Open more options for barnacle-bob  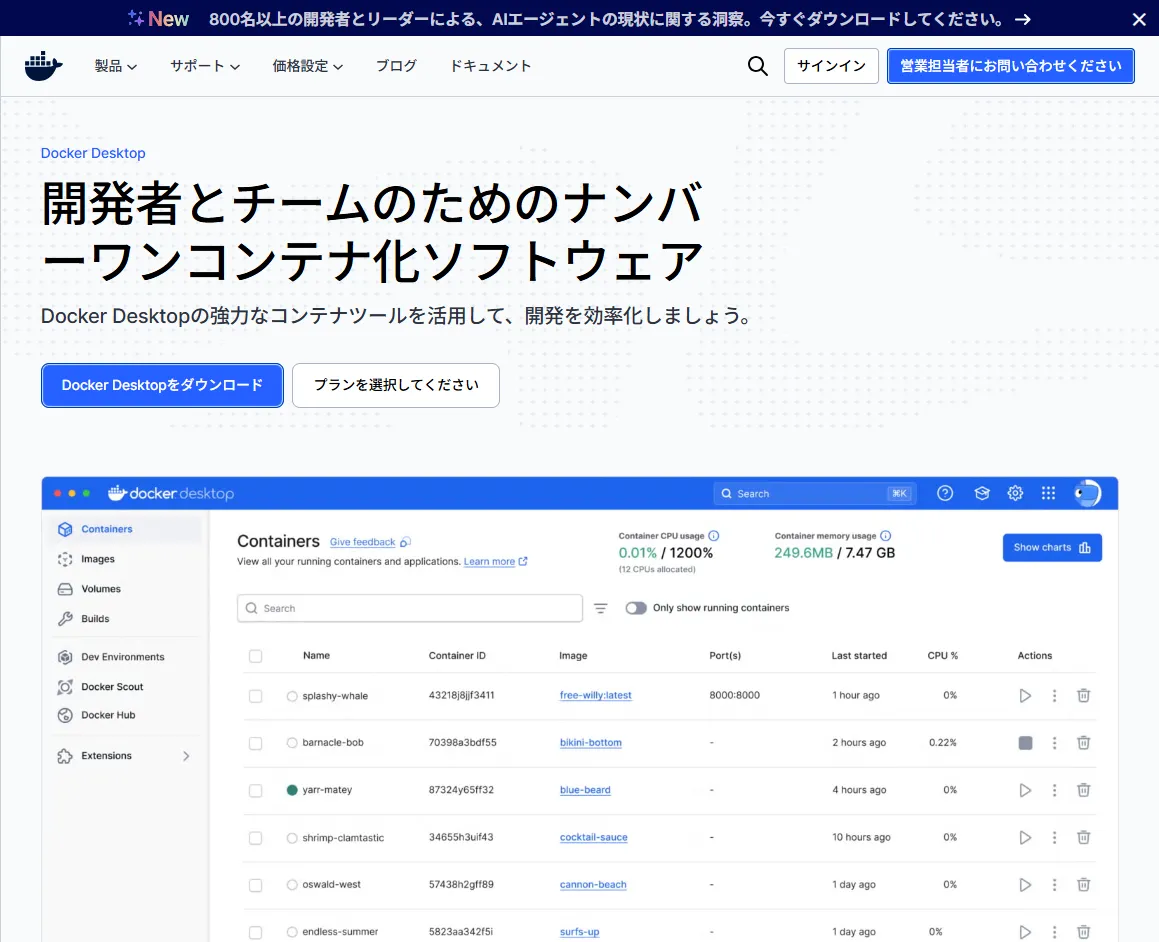pos(1054,743)
